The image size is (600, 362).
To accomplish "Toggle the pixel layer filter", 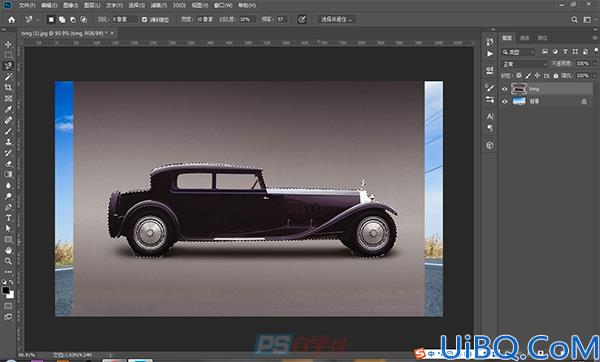I will coord(545,52).
